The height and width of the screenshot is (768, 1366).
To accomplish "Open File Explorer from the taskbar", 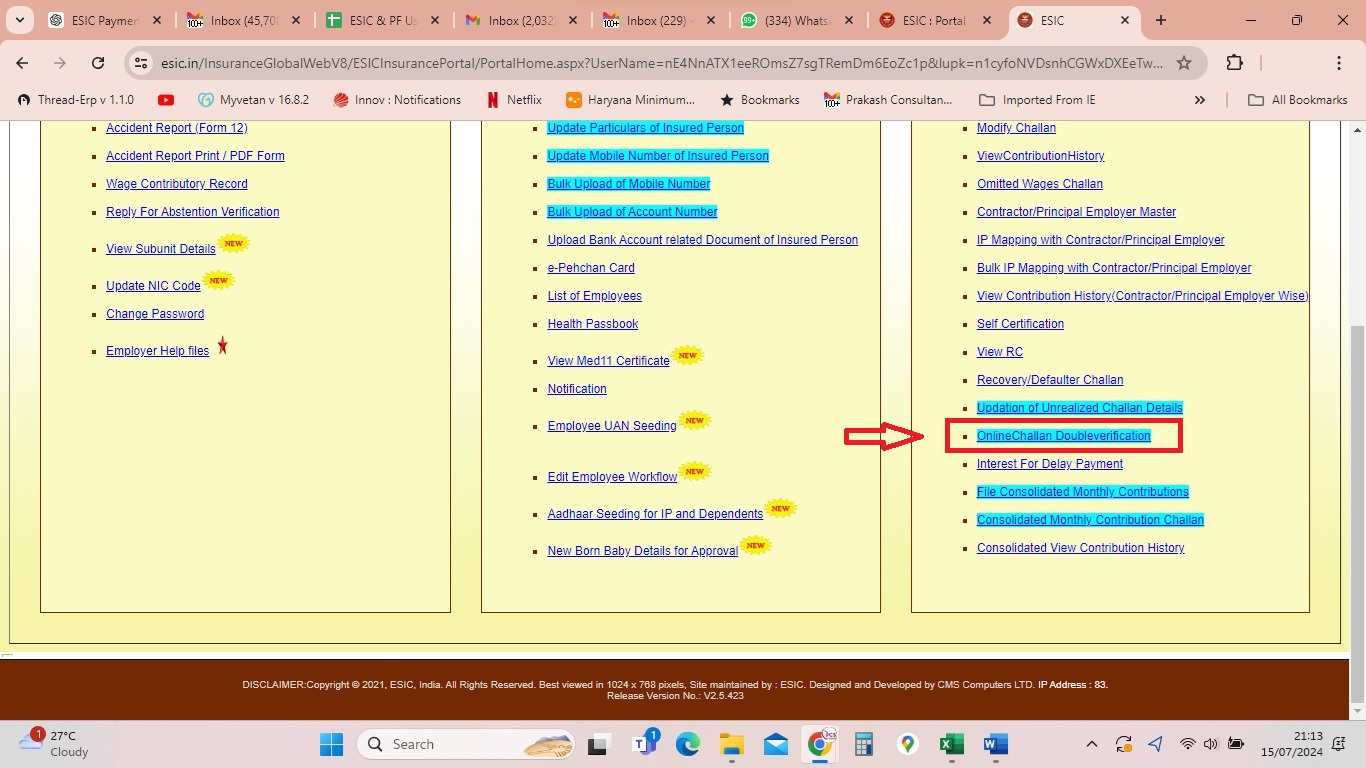I will (732, 744).
